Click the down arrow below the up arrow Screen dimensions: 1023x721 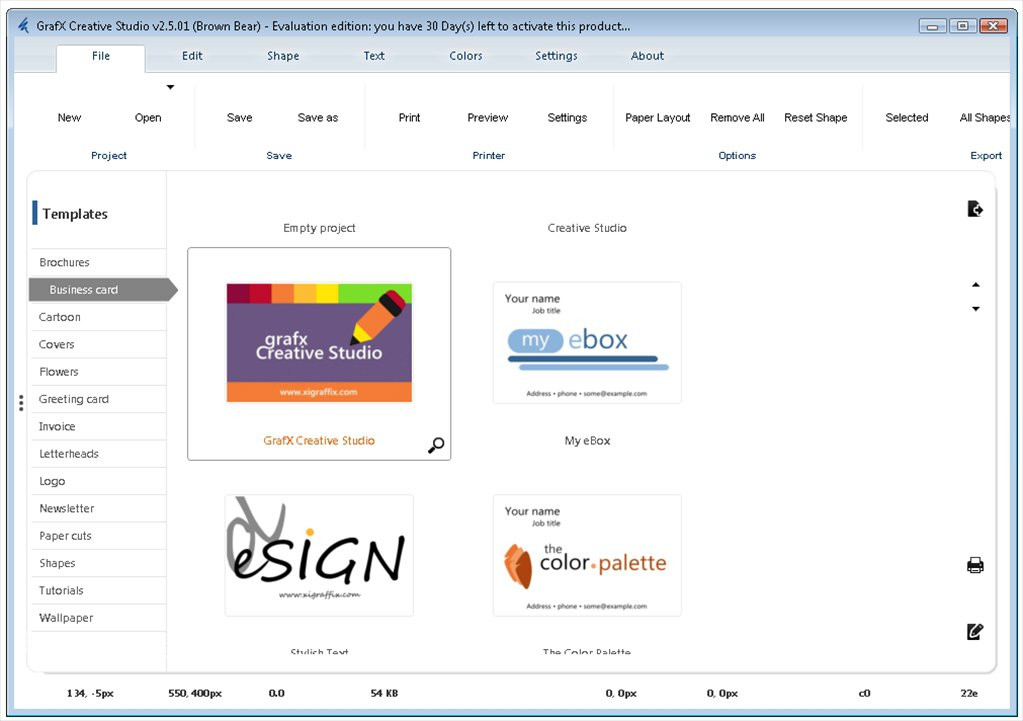975,309
